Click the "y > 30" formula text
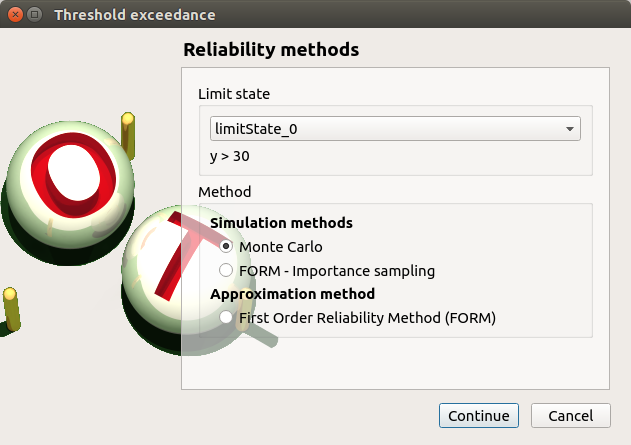 point(230,157)
